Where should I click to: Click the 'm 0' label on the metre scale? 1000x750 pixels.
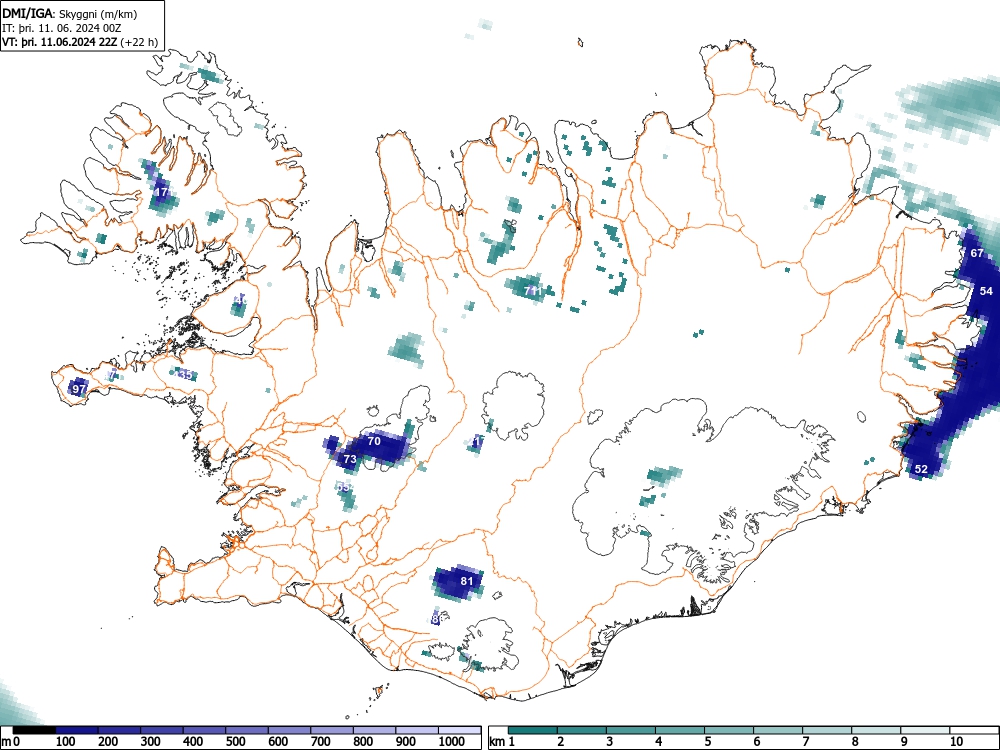click(x=11, y=741)
